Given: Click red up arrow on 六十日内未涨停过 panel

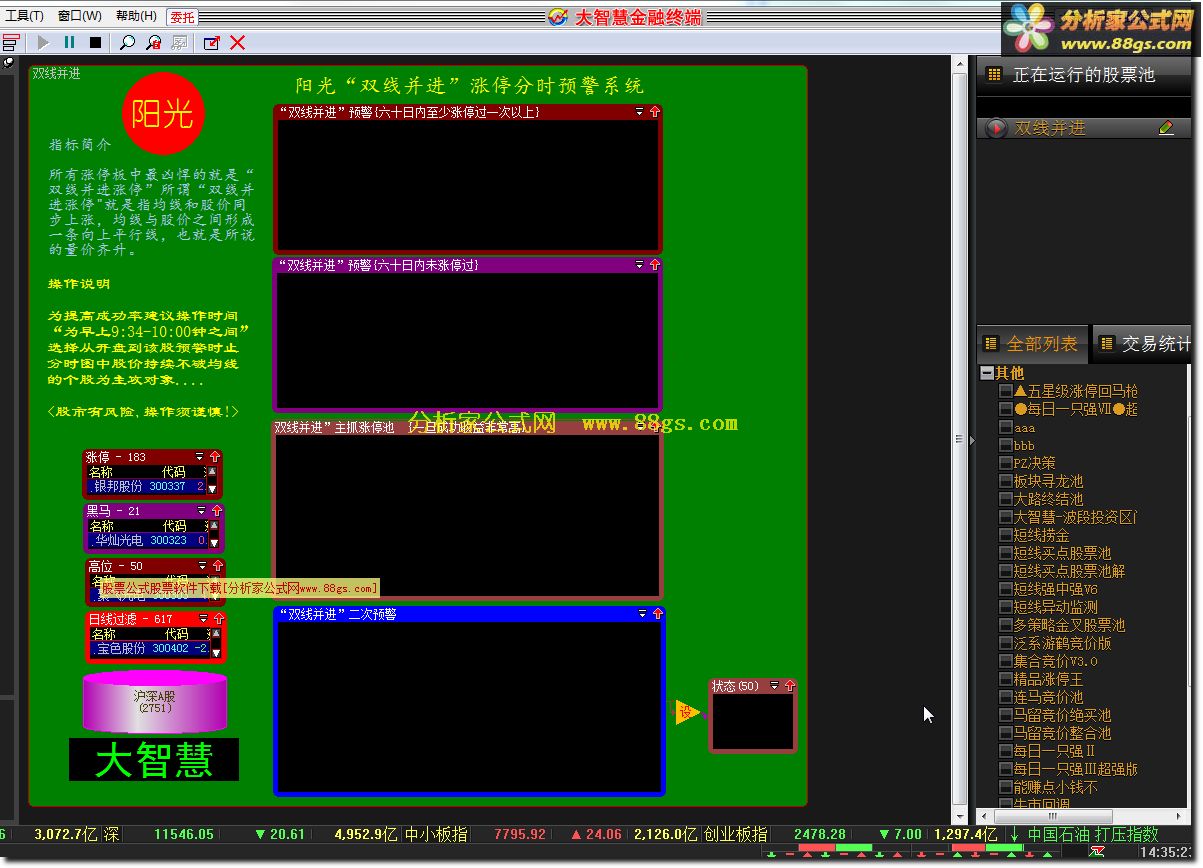Looking at the screenshot, I should [655, 265].
